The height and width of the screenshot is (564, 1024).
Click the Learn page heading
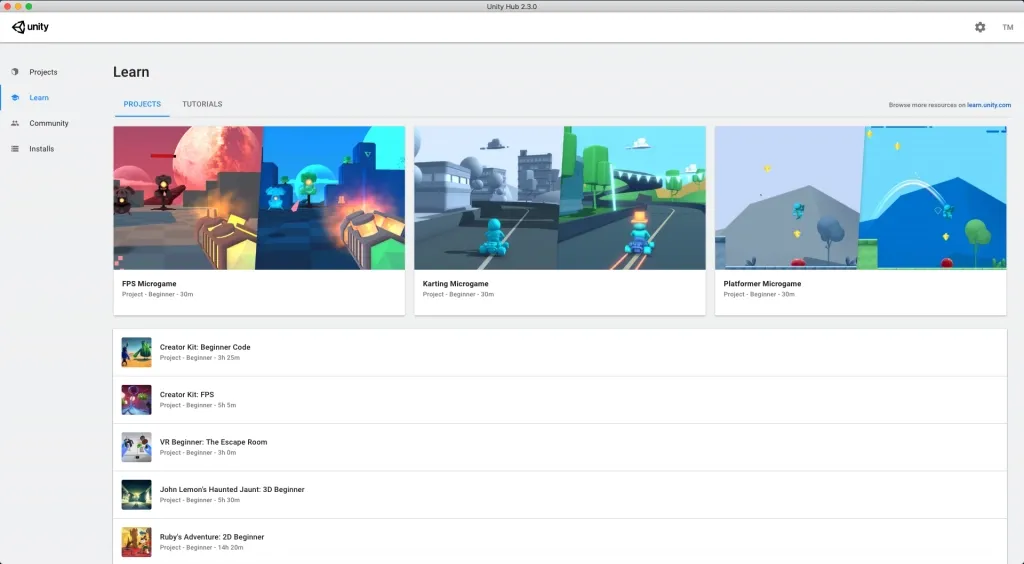tap(131, 72)
